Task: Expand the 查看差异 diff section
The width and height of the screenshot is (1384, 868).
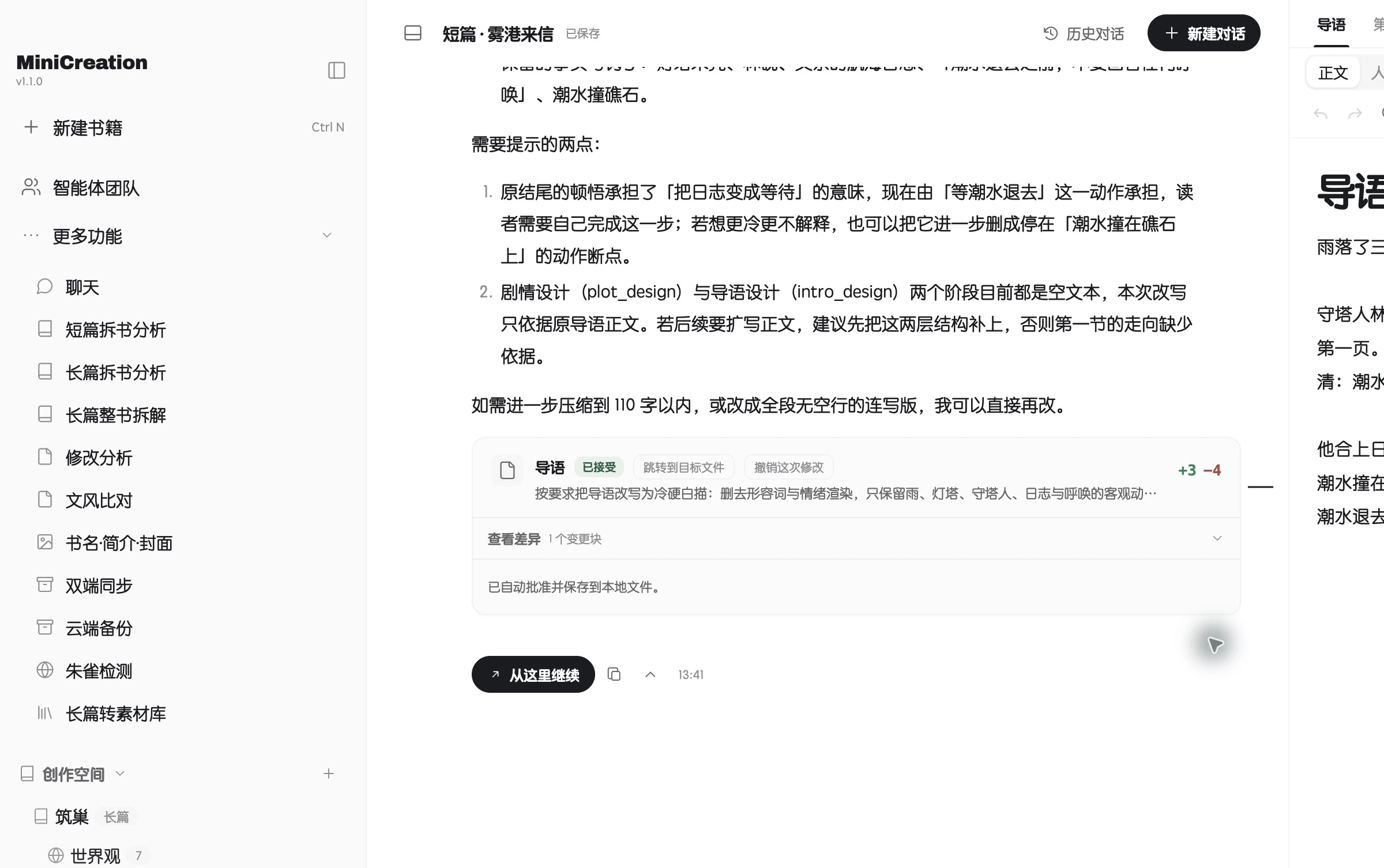Action: coord(856,538)
